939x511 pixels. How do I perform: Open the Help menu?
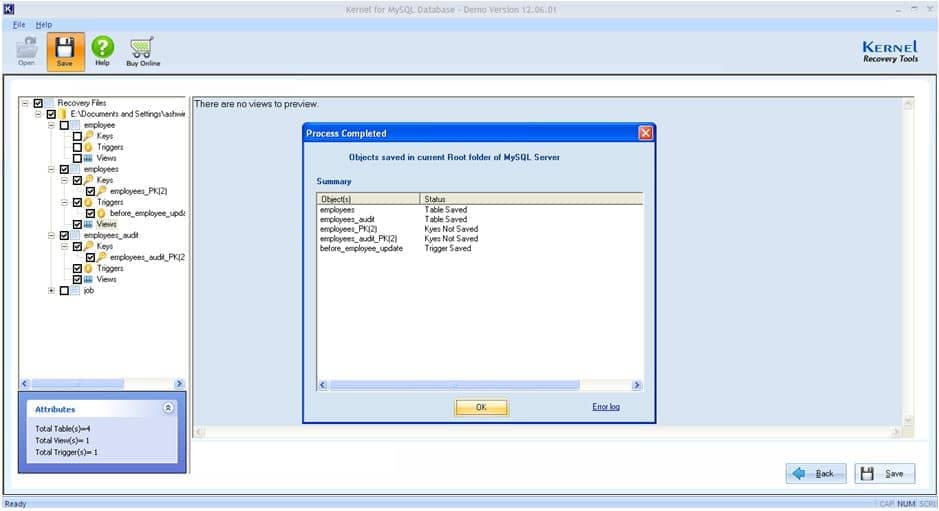(x=44, y=25)
